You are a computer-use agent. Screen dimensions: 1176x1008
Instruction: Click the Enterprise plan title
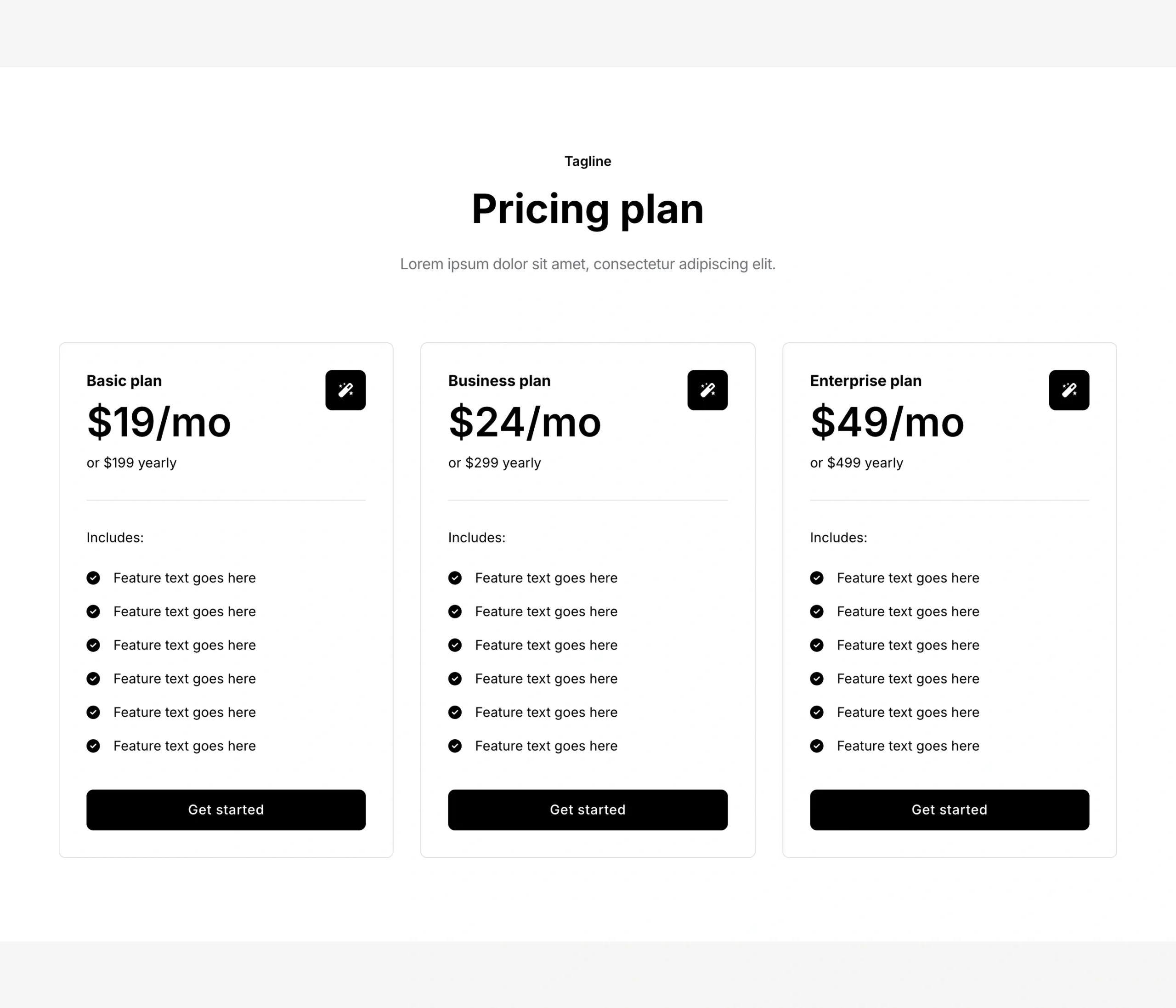click(865, 381)
